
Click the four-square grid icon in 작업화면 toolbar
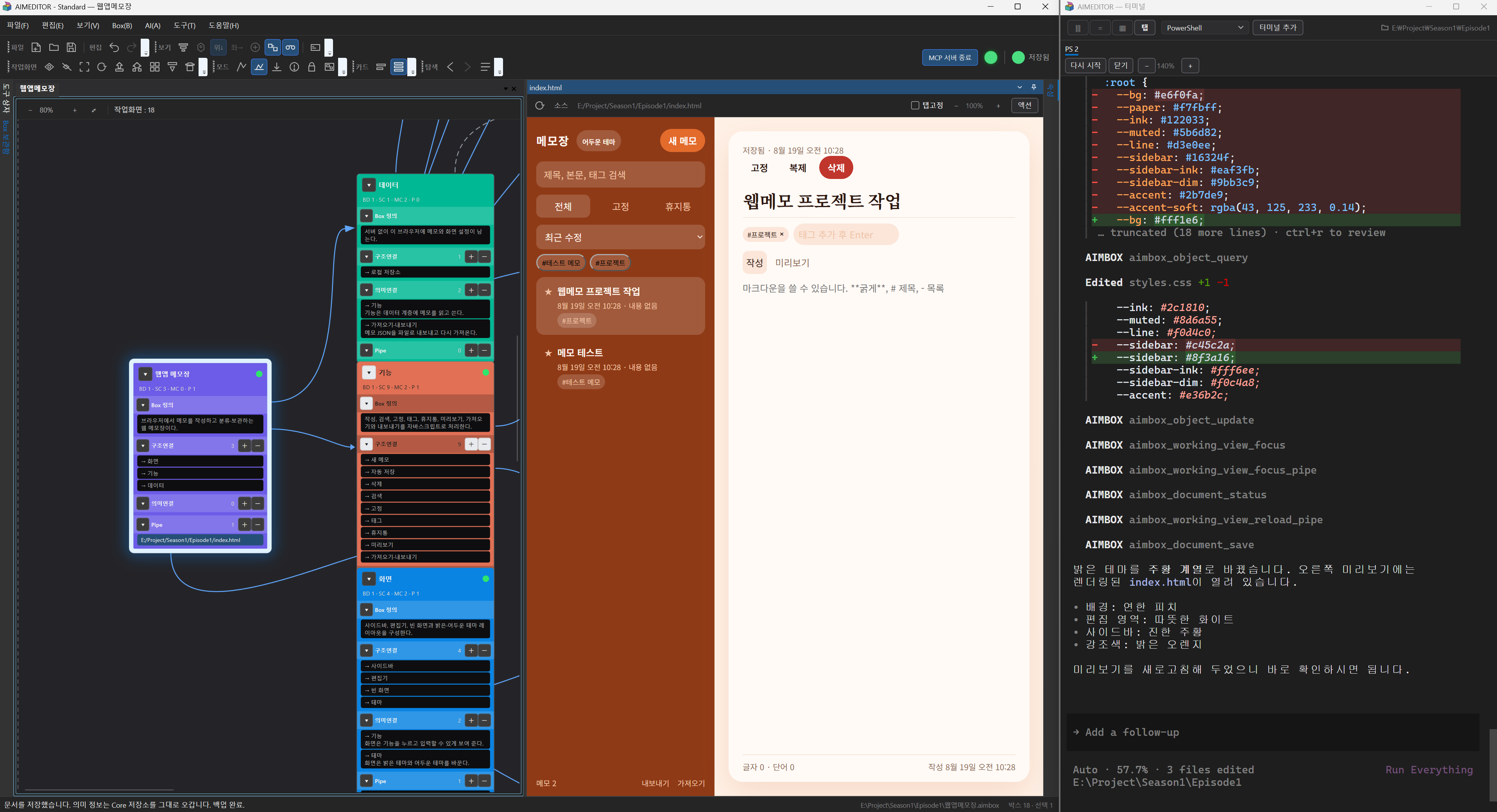pos(154,67)
